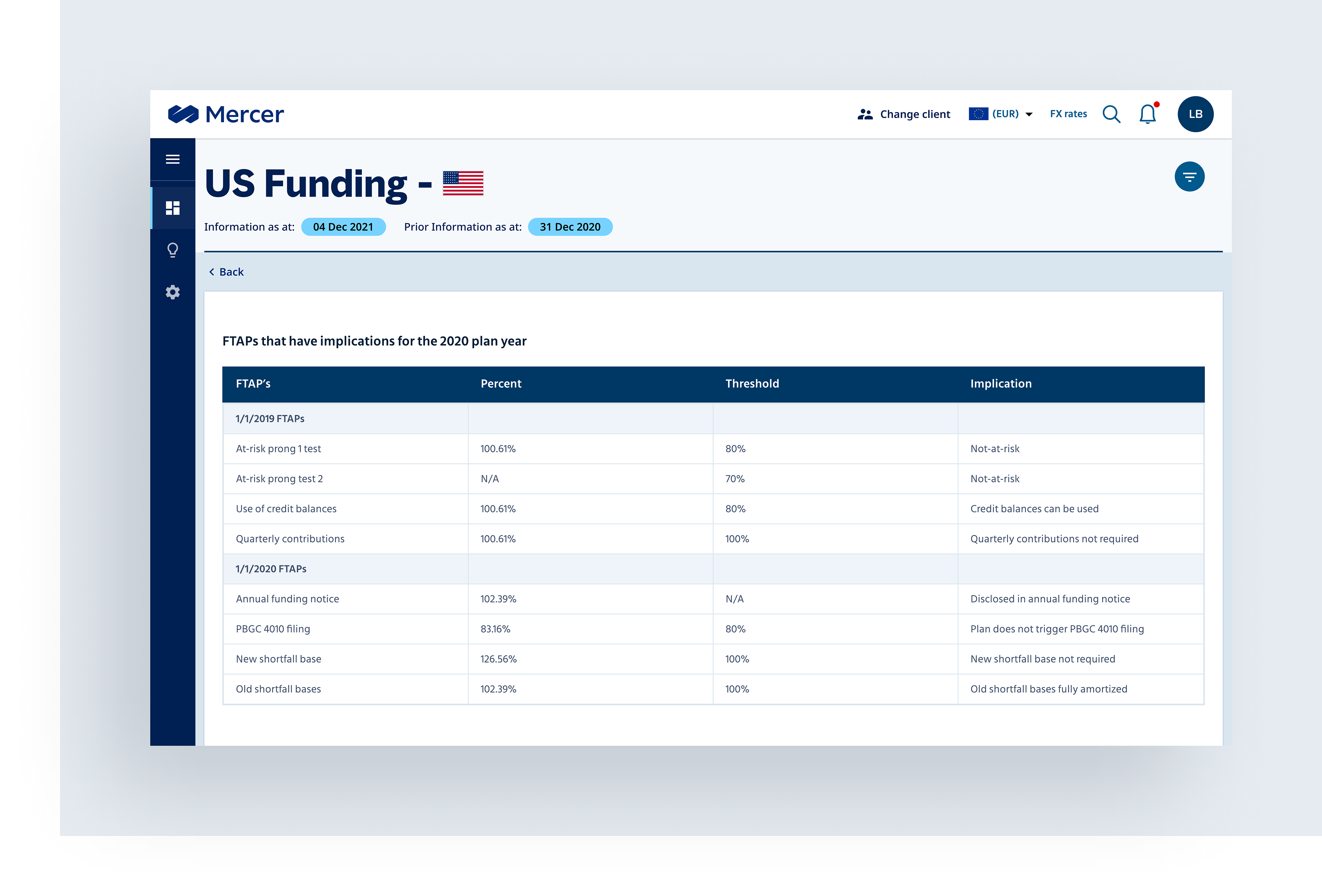The image size is (1322, 896).
Task: Open the notifications bell
Action: click(1148, 114)
